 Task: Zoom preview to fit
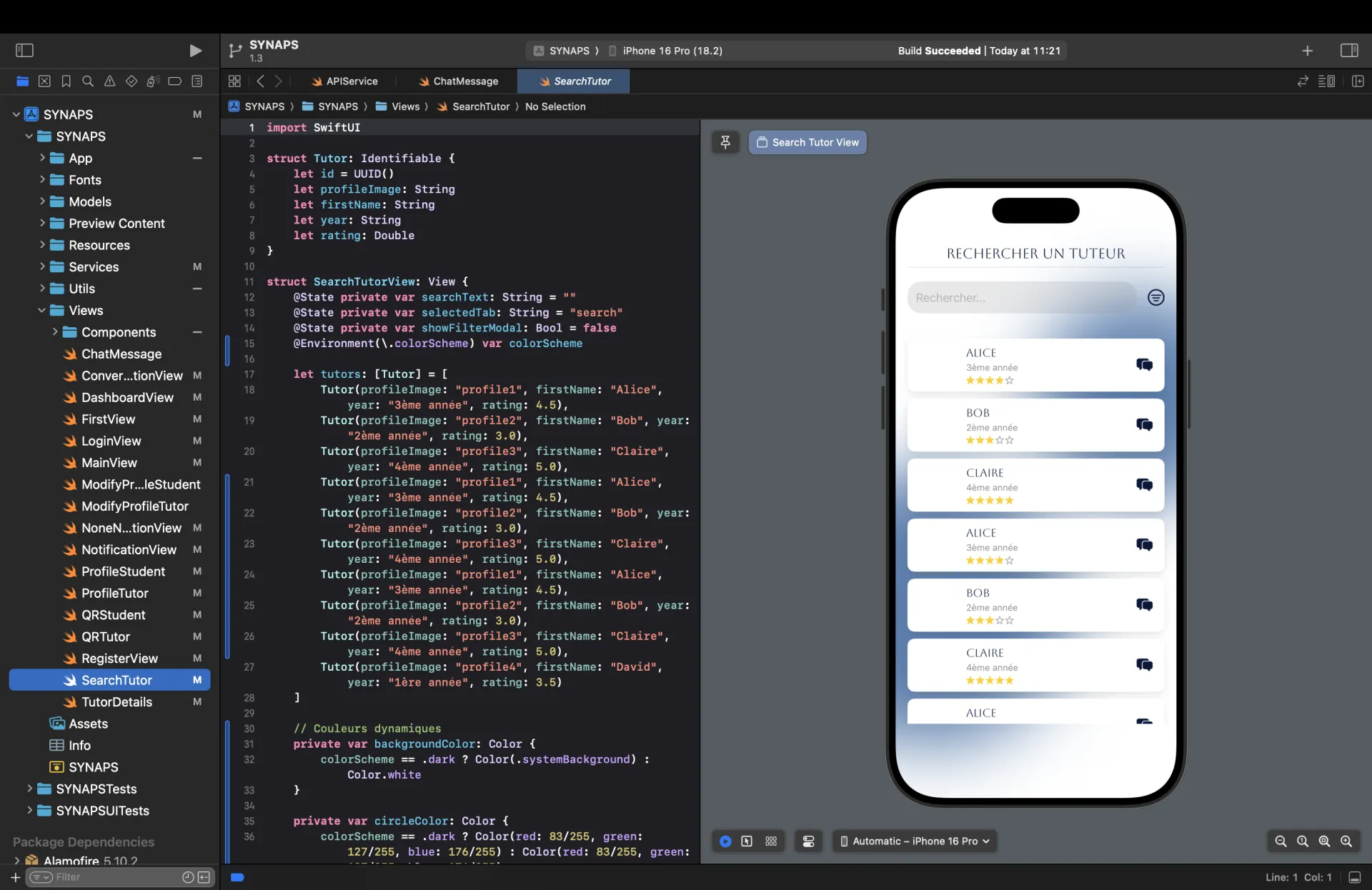point(1324,841)
